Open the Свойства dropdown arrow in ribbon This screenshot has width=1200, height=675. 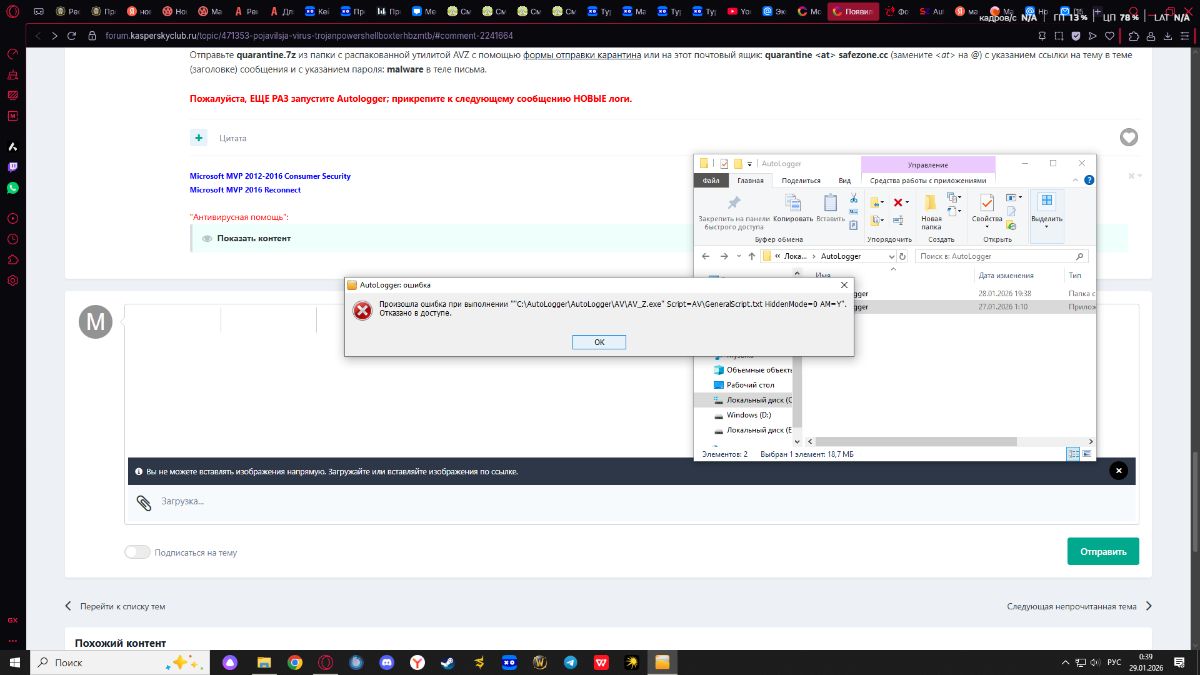[986, 227]
